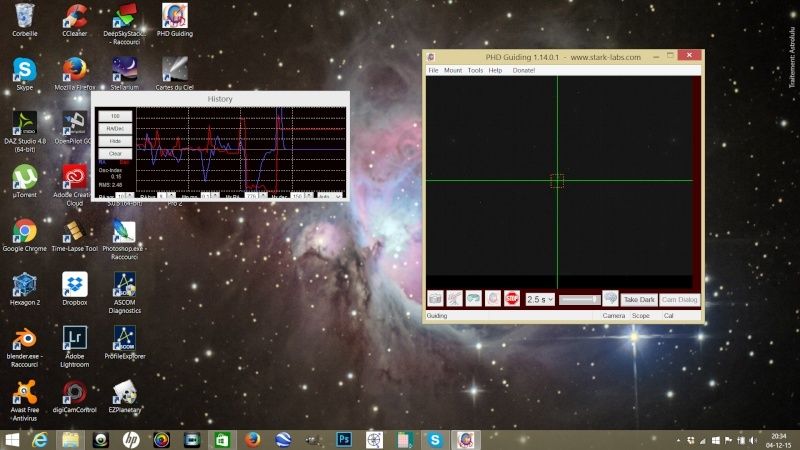Click the Clear button in History window
The image size is (800, 450).
click(x=115, y=153)
